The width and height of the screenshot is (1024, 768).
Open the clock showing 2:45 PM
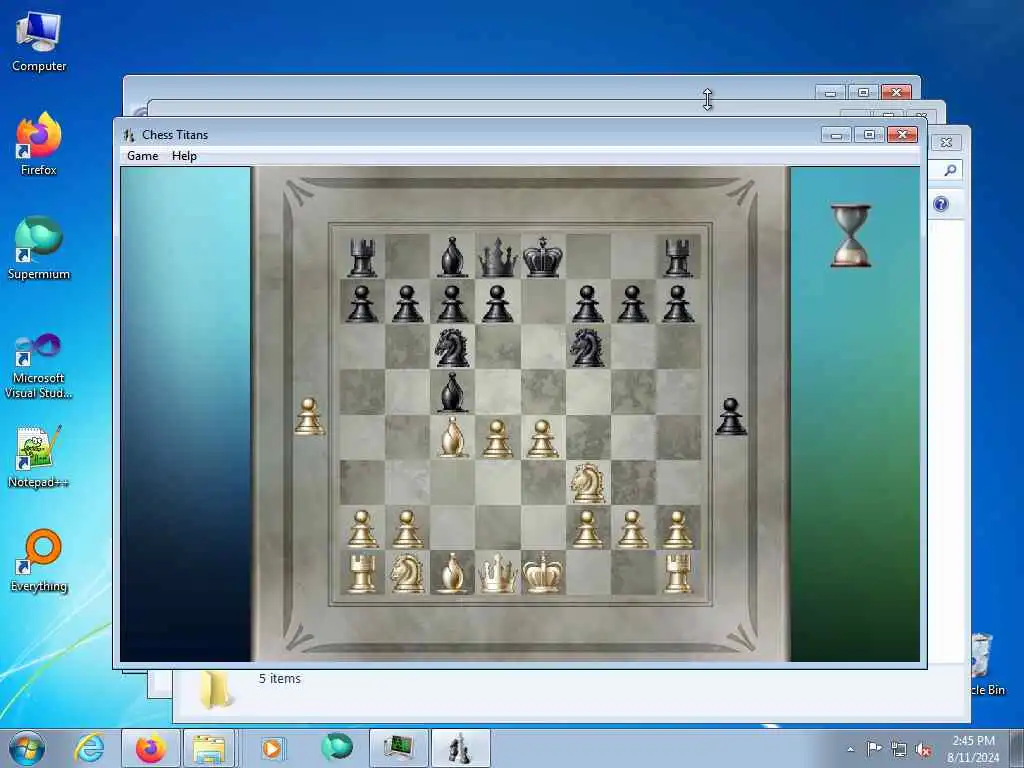[x=973, y=749]
